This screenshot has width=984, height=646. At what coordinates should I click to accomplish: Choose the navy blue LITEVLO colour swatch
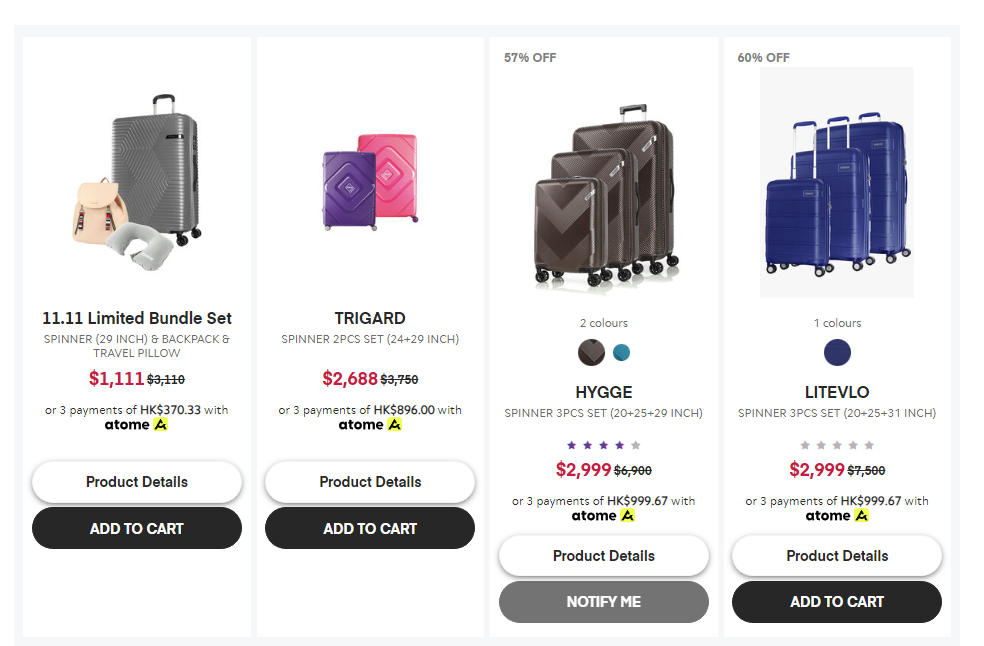pos(837,352)
